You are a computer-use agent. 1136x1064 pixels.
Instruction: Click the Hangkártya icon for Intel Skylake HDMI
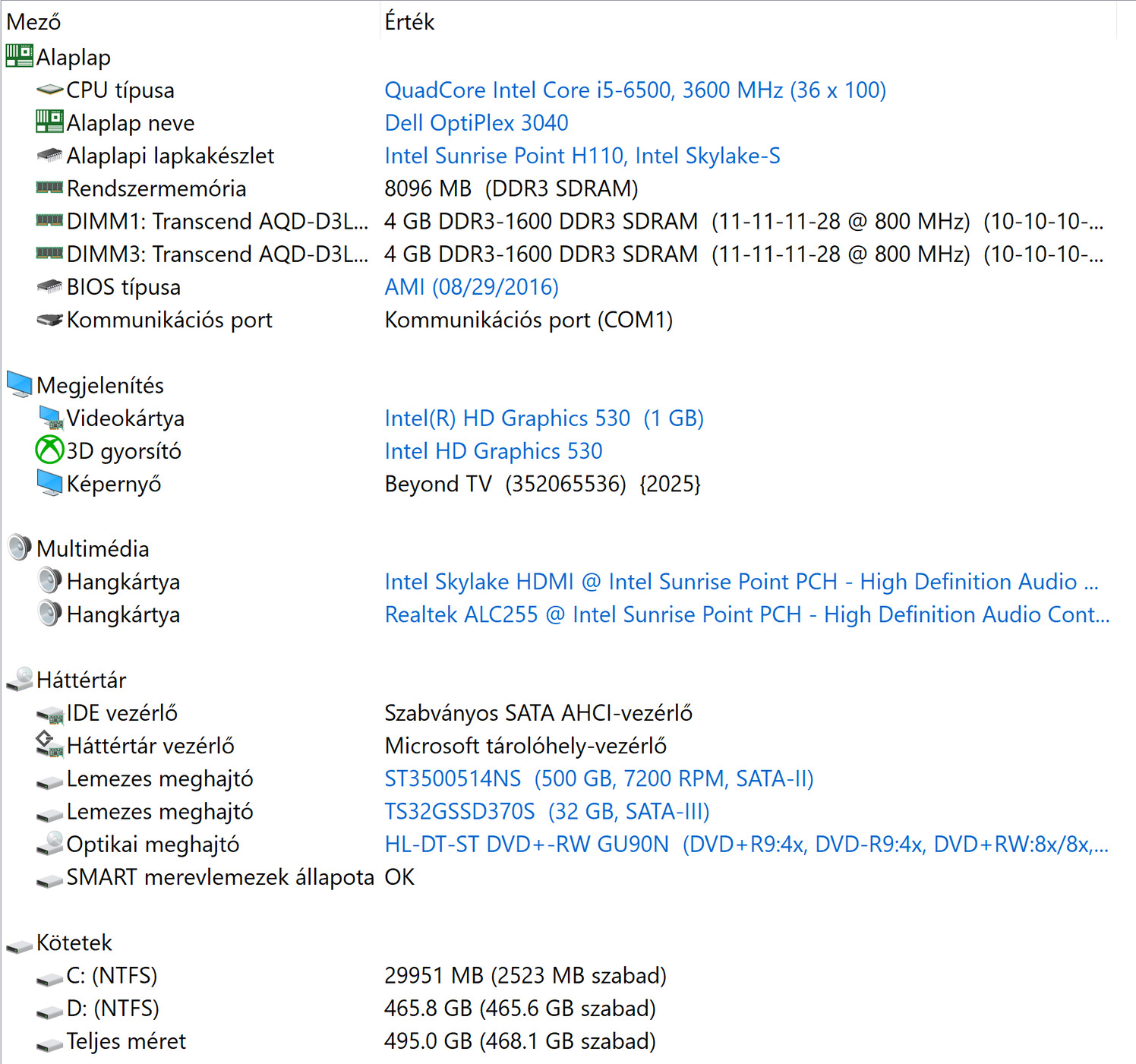[x=49, y=580]
